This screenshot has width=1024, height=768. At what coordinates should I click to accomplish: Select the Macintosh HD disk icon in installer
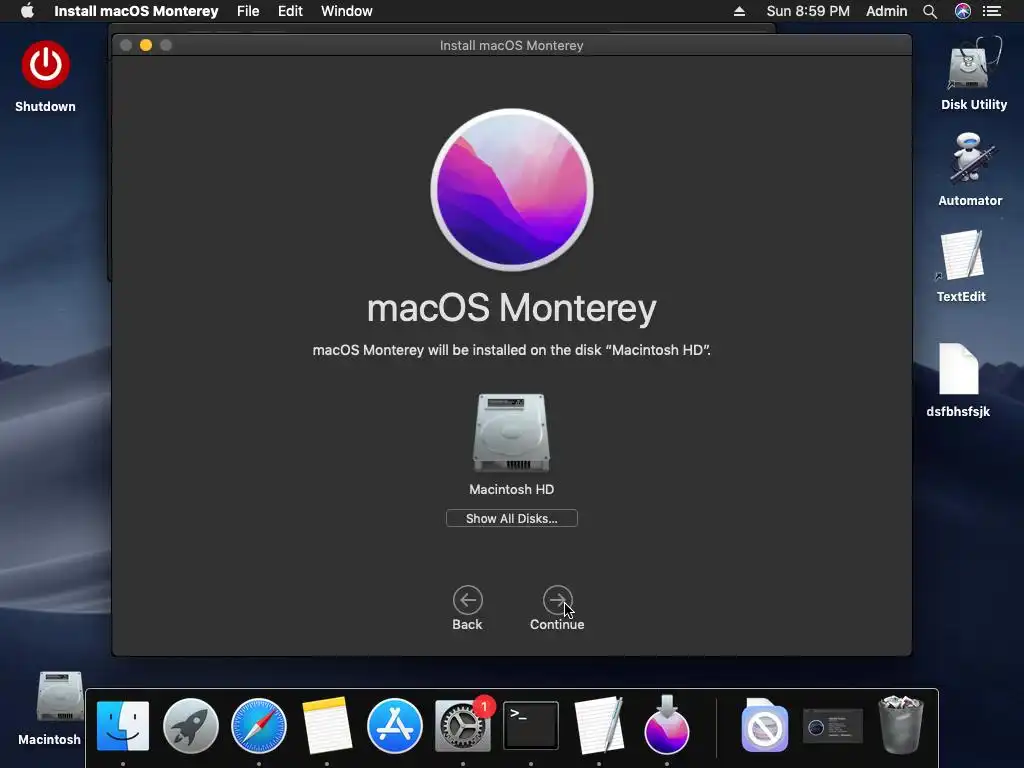pyautogui.click(x=511, y=432)
